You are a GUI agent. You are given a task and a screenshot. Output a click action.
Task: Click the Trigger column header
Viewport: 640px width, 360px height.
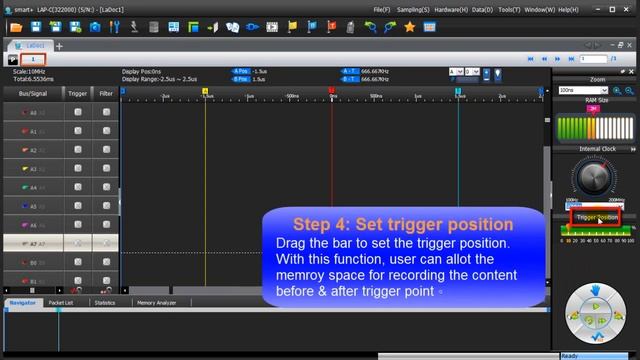(x=78, y=93)
